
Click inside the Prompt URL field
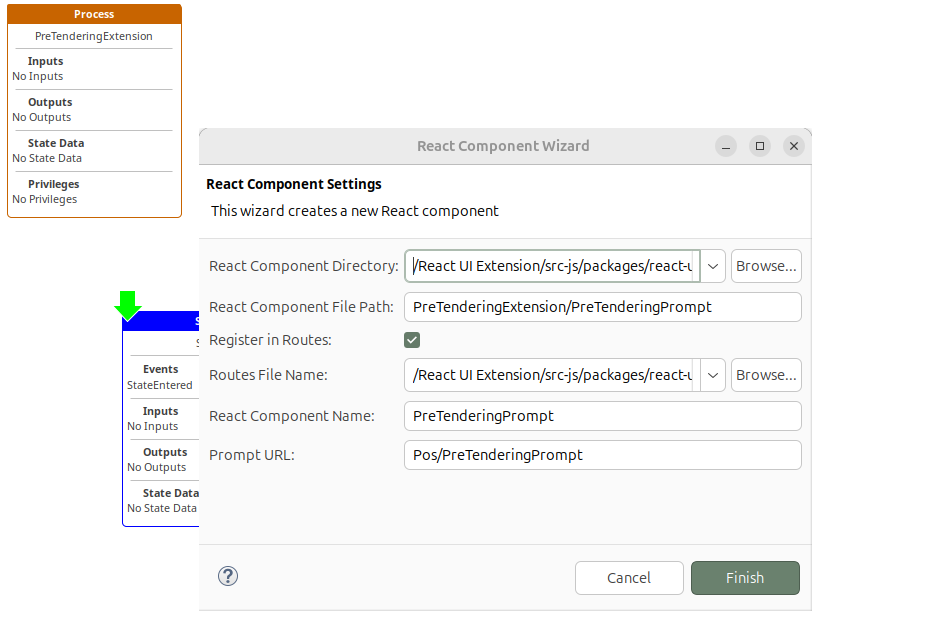point(602,454)
